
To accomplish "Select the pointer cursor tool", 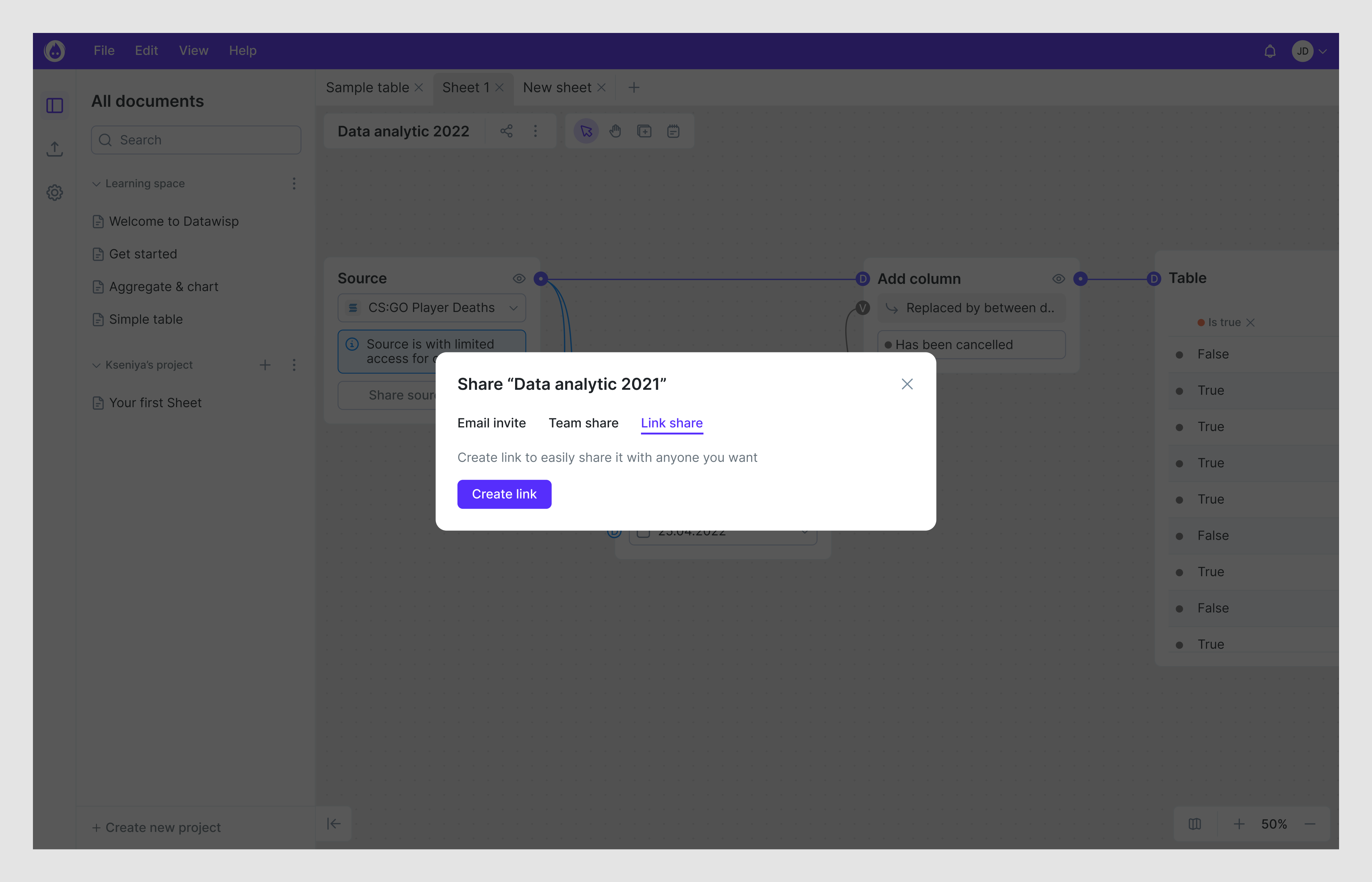I will point(586,131).
